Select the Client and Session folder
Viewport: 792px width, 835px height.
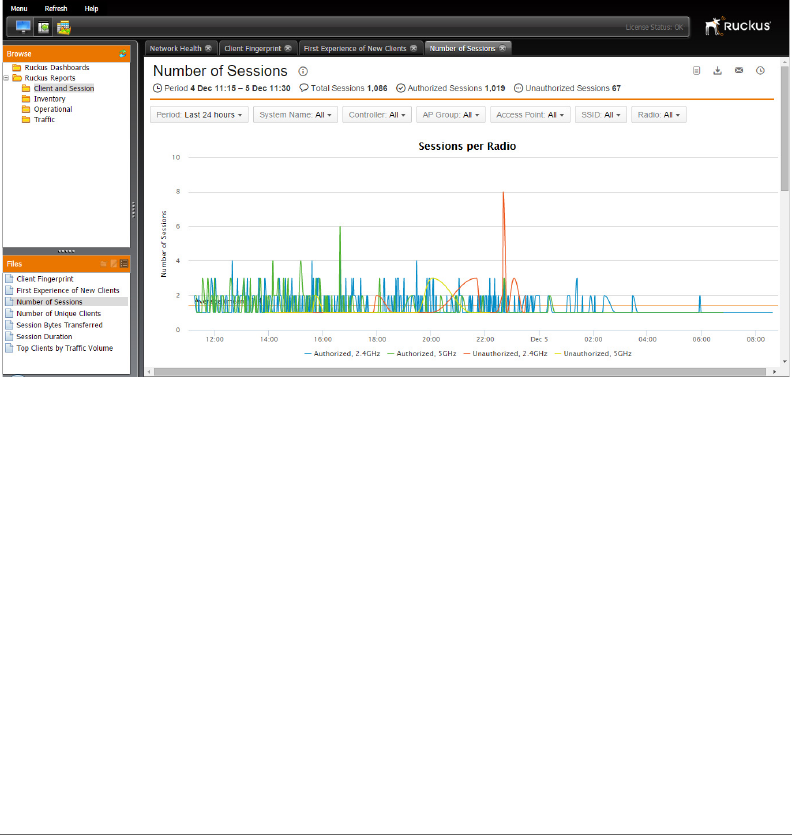coord(64,88)
